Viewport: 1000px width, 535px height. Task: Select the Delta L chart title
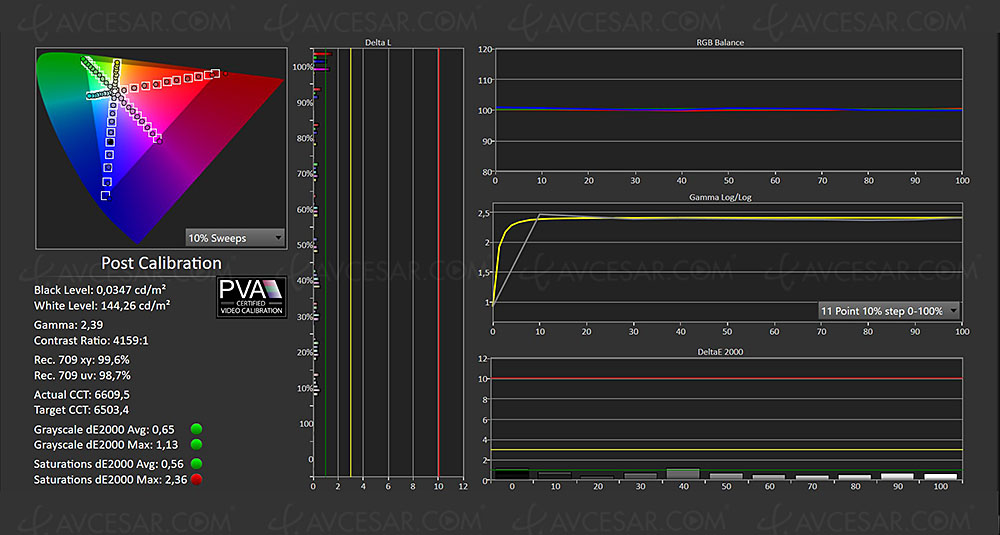(x=387, y=43)
